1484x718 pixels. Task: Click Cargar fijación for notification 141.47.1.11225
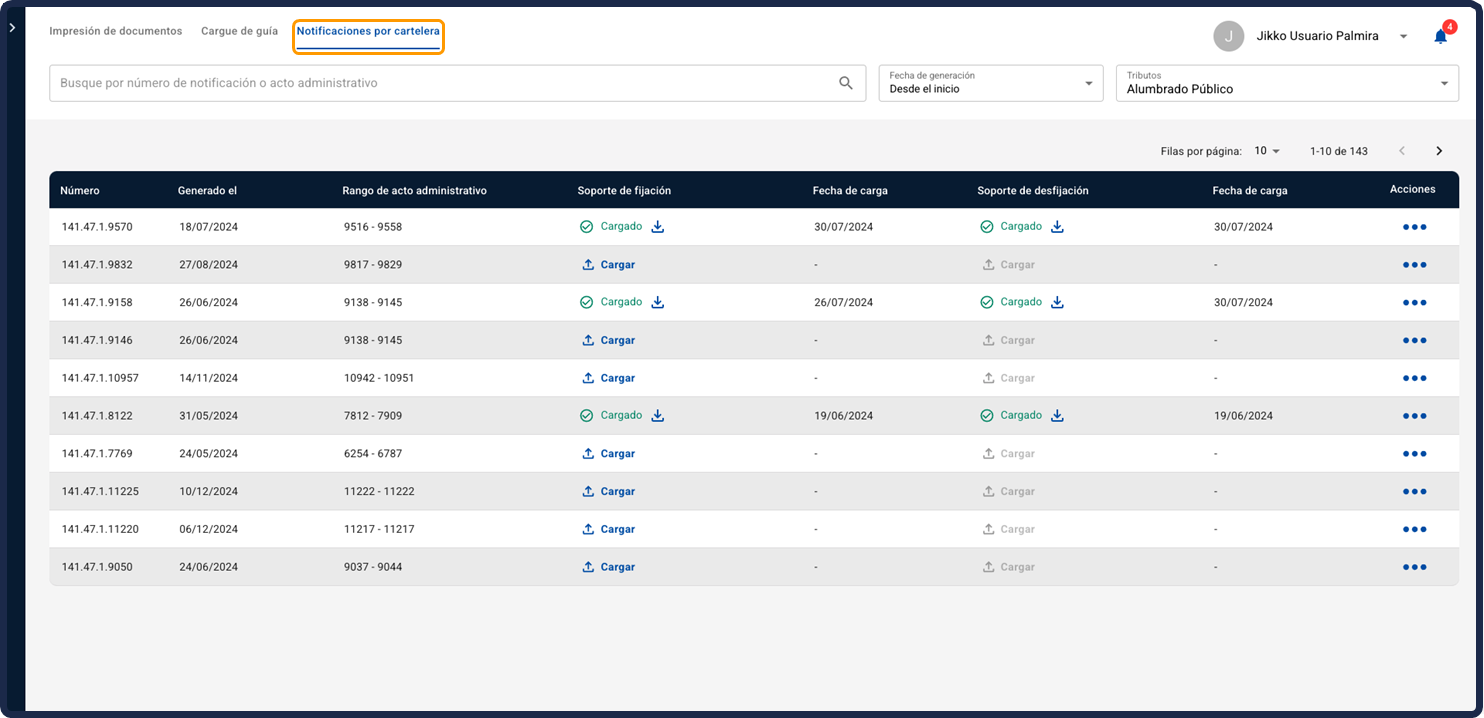pyautogui.click(x=609, y=492)
